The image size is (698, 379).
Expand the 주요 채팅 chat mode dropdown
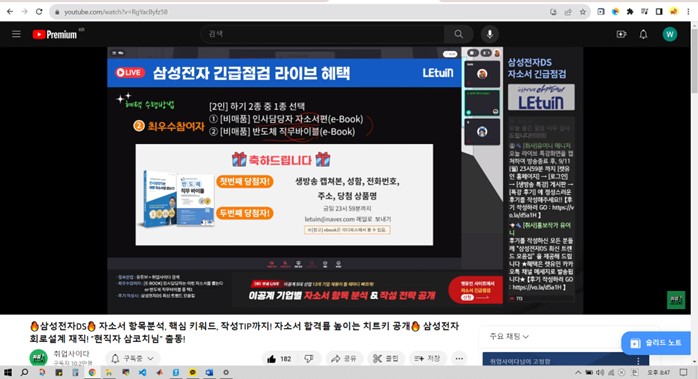509,336
